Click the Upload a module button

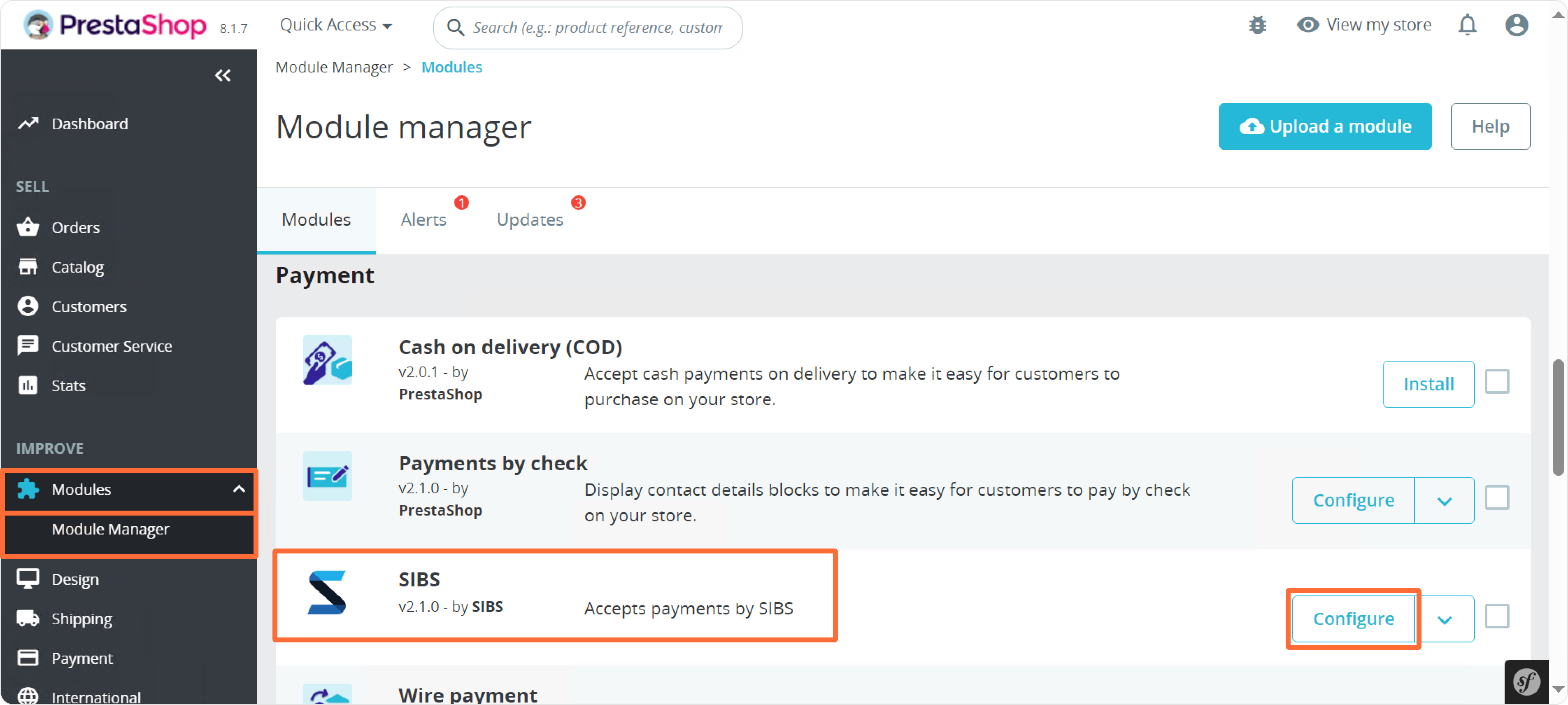tap(1324, 127)
